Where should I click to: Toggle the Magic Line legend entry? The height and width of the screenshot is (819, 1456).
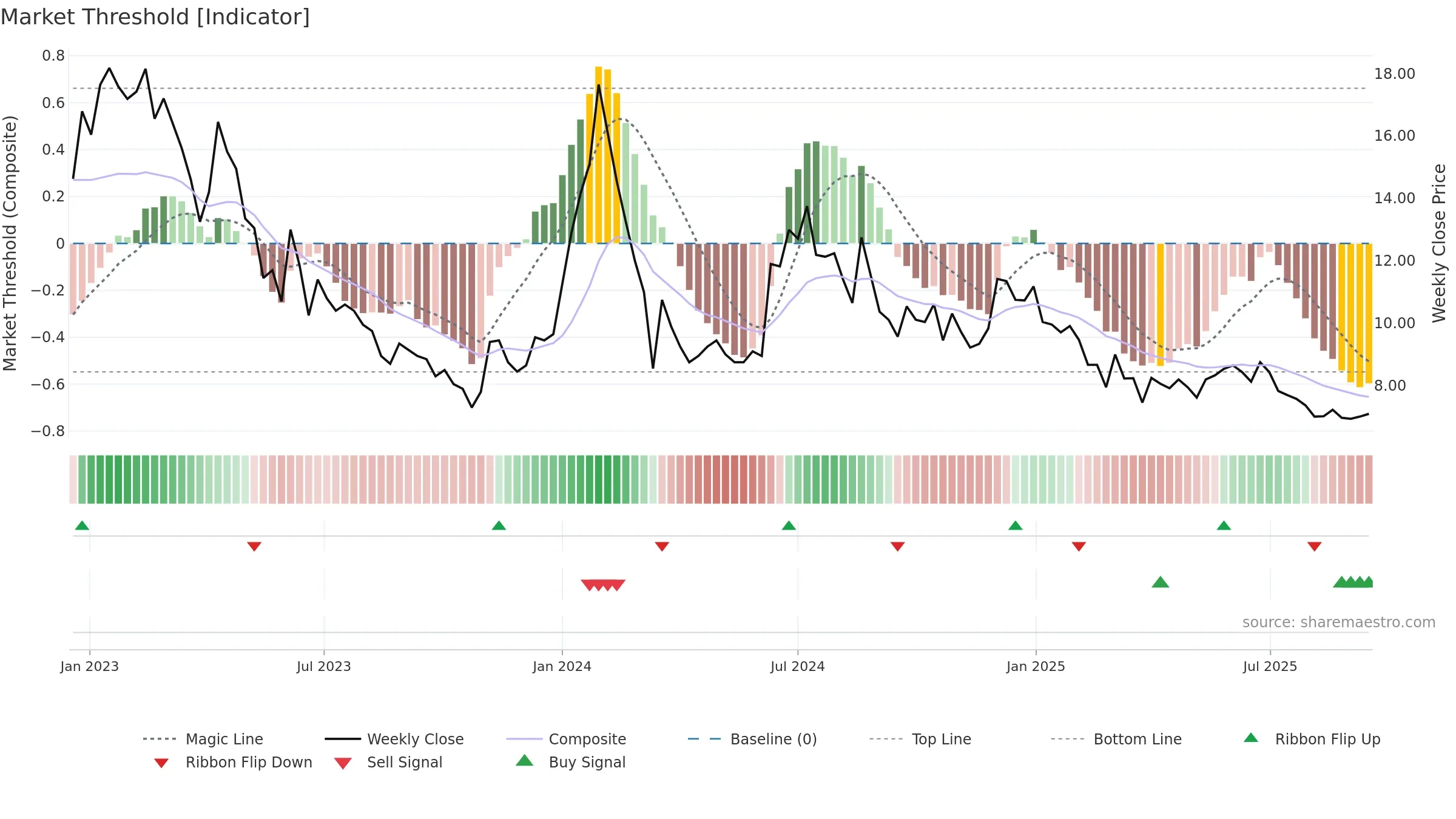(203, 739)
